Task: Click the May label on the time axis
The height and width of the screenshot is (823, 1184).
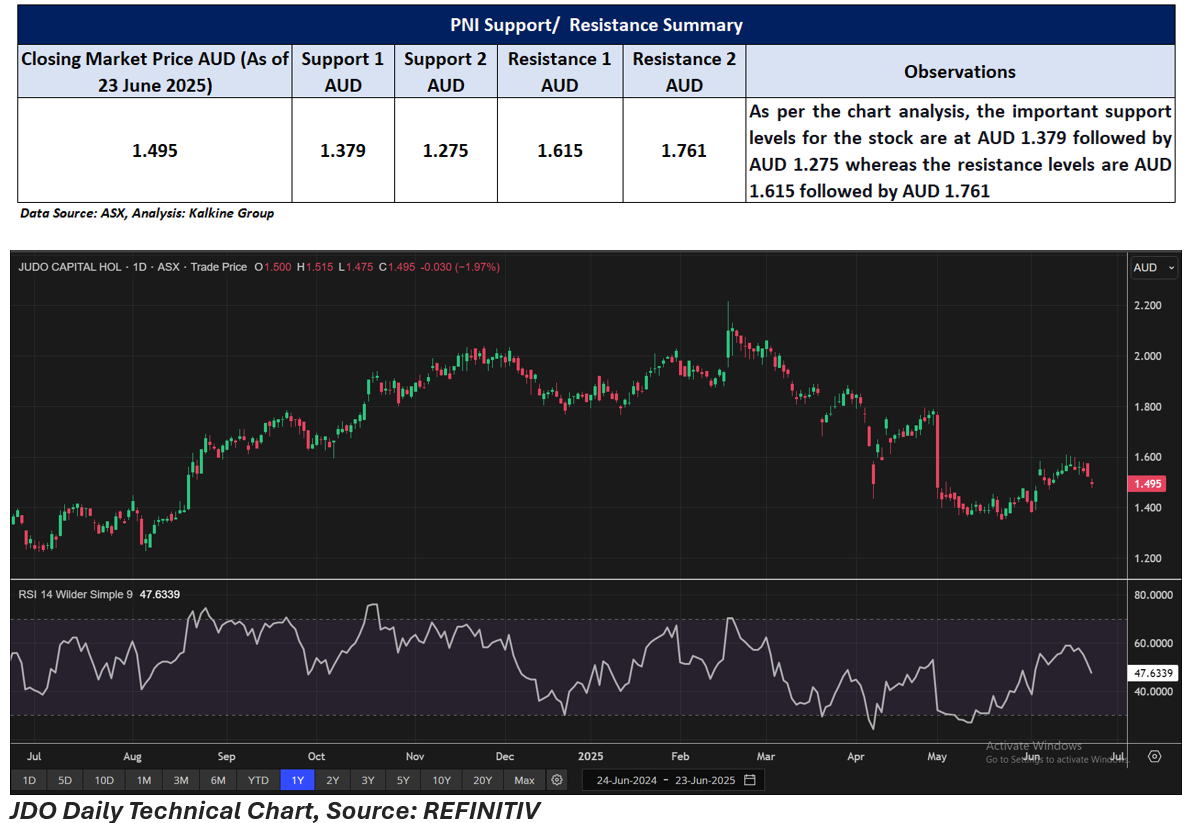Action: (x=936, y=757)
